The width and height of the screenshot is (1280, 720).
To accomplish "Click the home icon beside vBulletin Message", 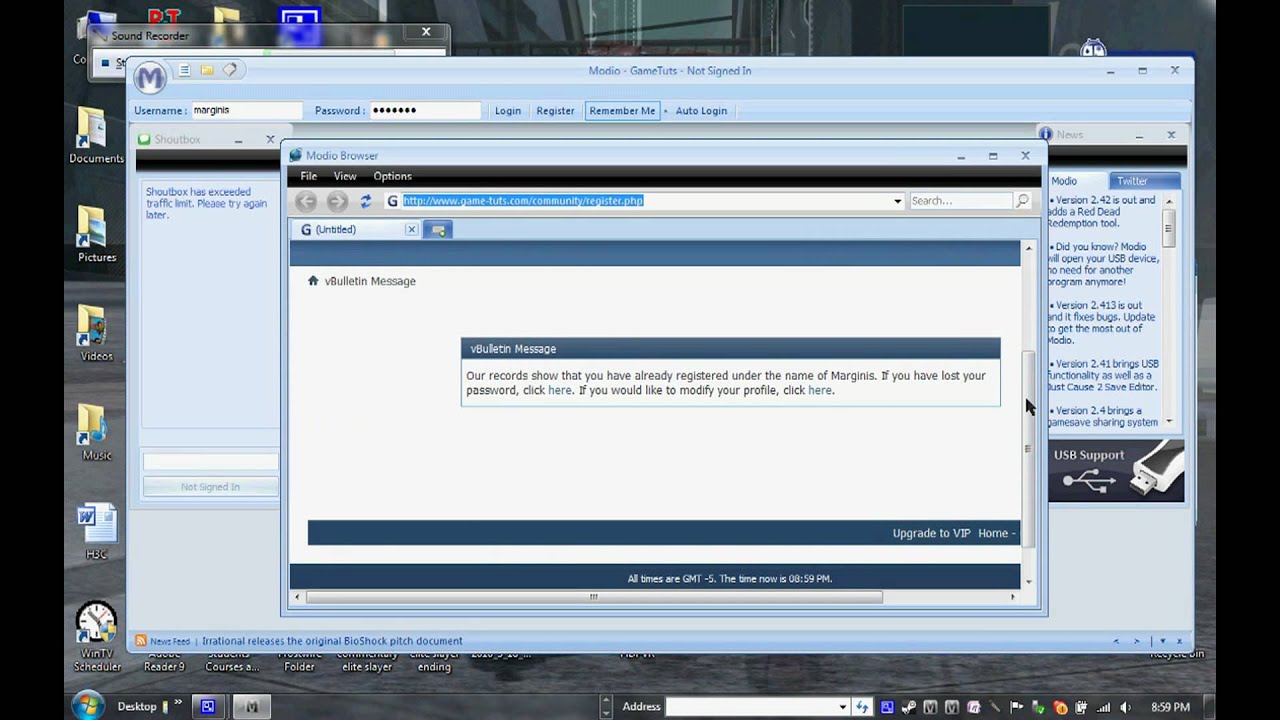I will click(x=313, y=281).
